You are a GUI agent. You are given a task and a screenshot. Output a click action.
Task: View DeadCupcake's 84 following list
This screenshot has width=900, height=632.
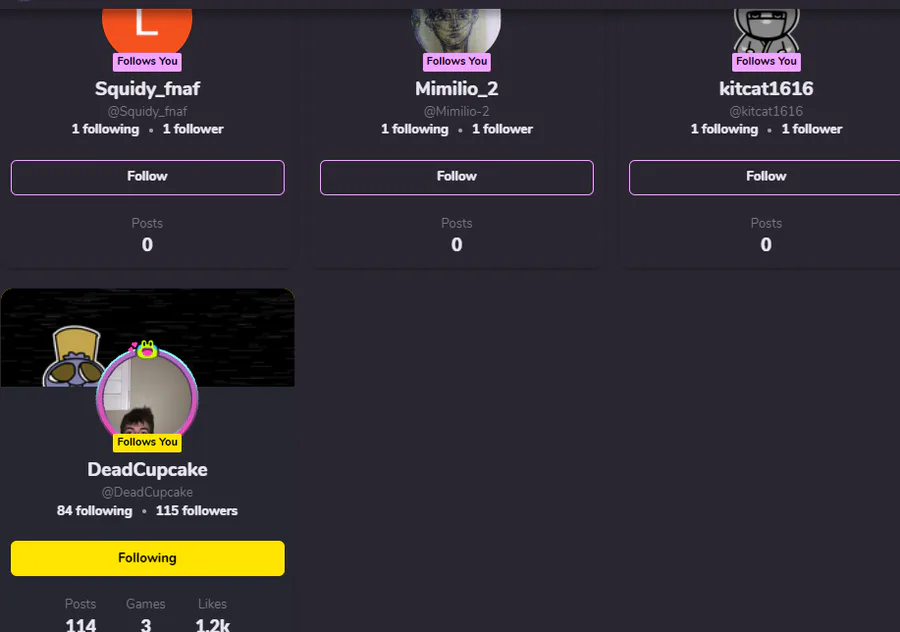95,511
